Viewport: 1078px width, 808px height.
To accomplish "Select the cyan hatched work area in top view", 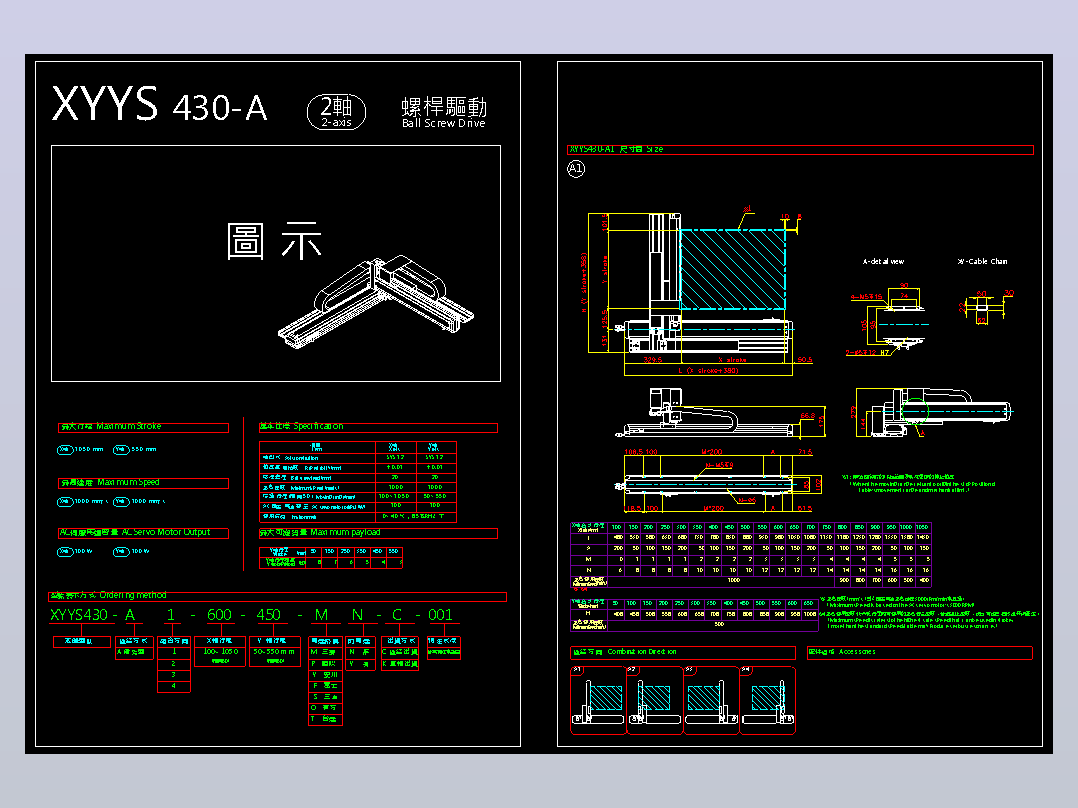I will 732,270.
